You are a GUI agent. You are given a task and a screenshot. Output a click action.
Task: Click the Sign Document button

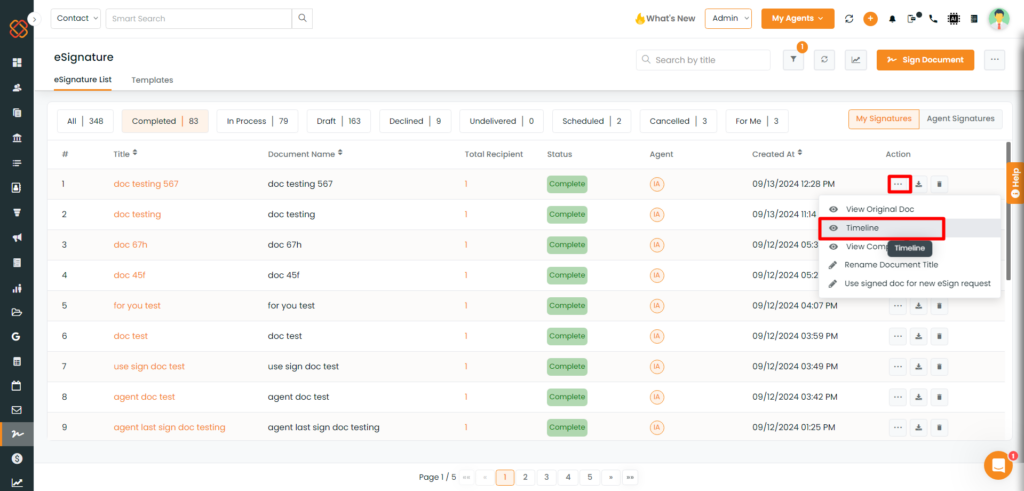925,59
